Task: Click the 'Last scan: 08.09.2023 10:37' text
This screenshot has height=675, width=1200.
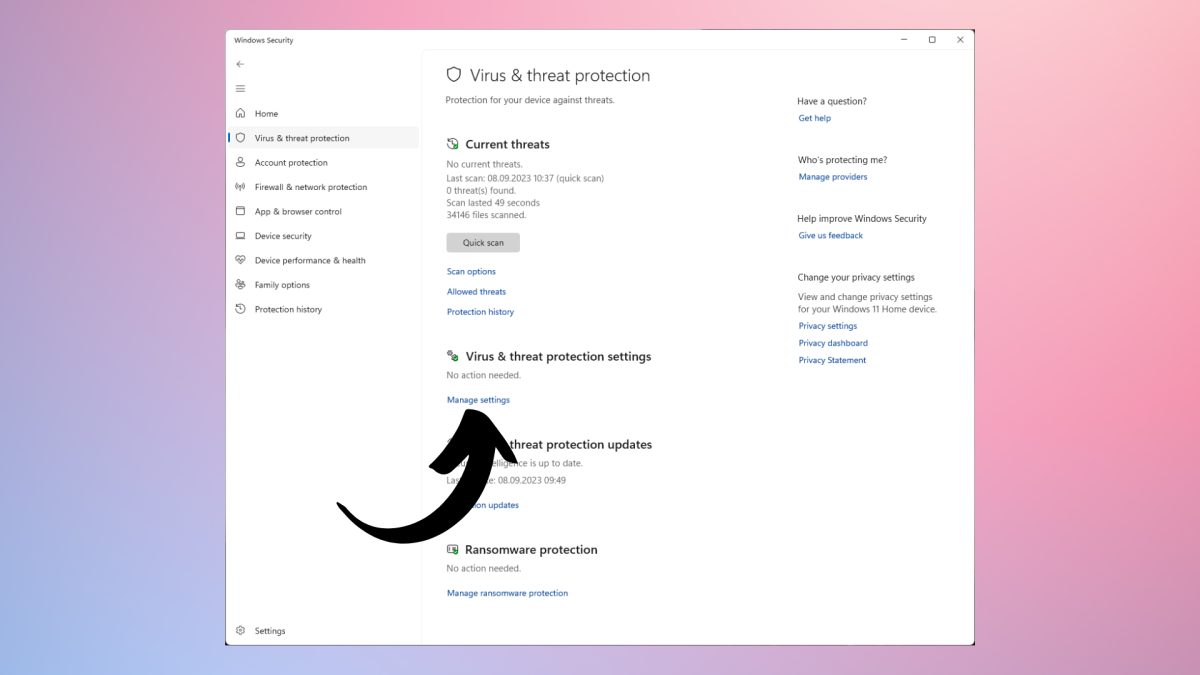Action: point(501,179)
